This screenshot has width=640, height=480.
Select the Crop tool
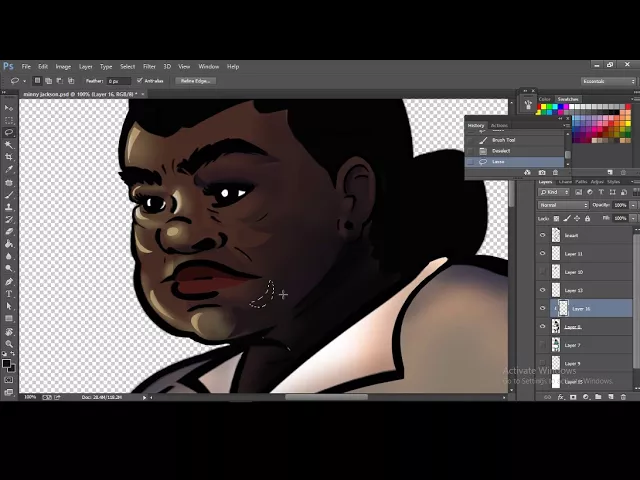tap(9, 157)
